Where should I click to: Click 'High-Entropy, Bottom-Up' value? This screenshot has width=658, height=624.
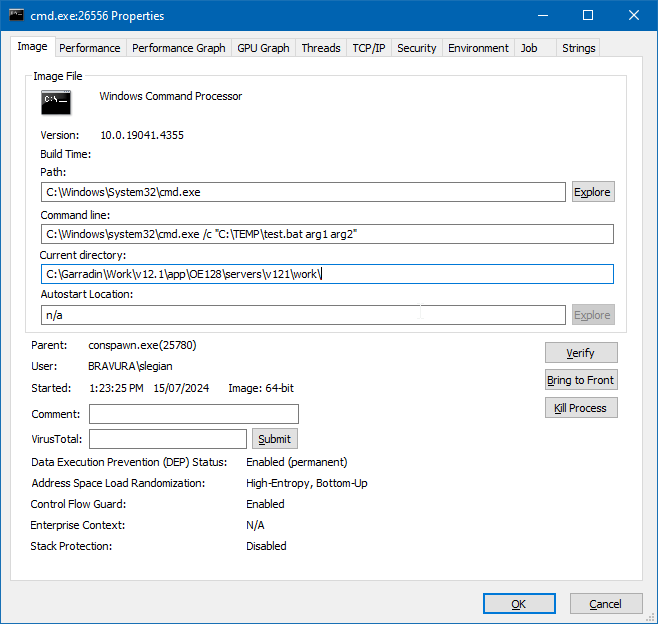point(307,483)
